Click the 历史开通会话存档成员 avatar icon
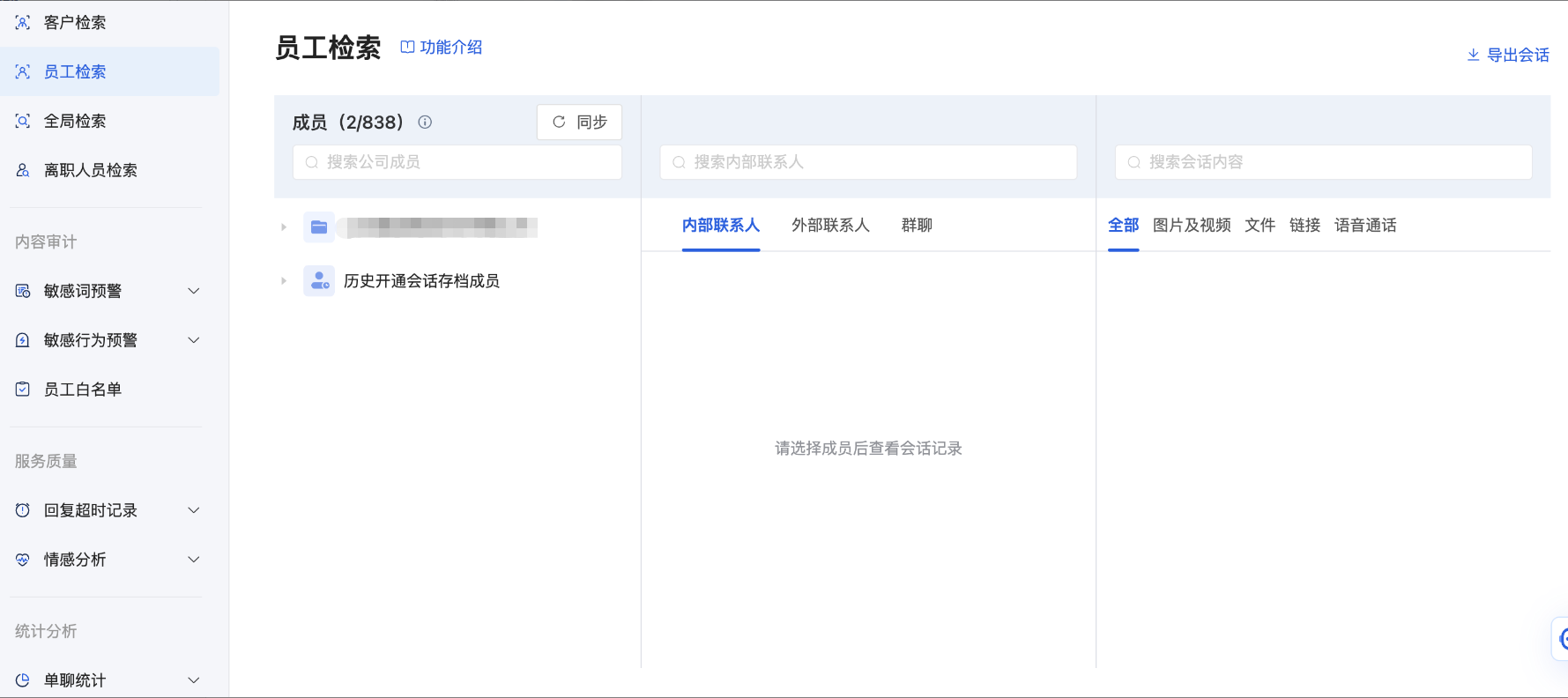The width and height of the screenshot is (1568, 698). 319,281
